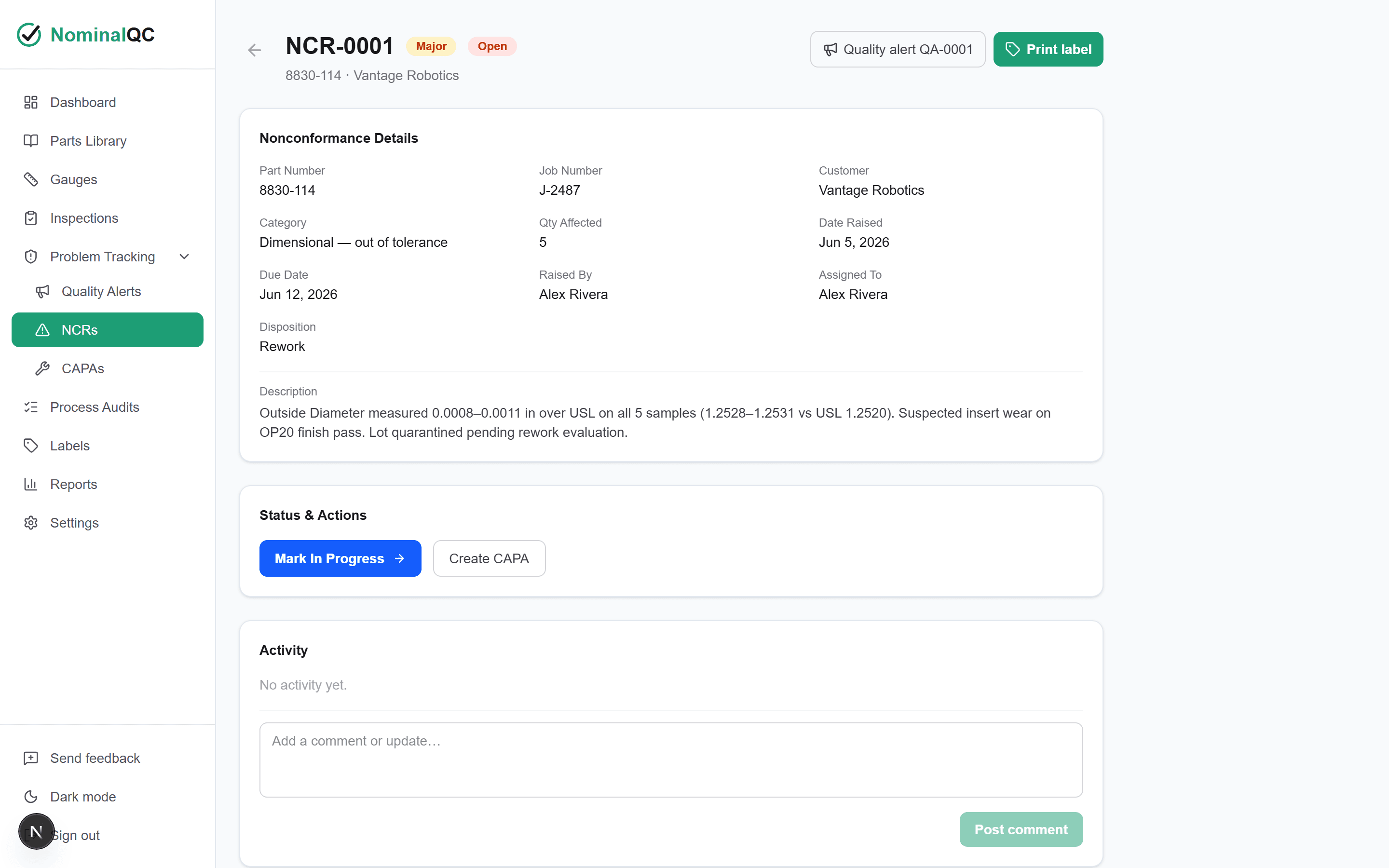Click Print label button

pyautogui.click(x=1048, y=49)
